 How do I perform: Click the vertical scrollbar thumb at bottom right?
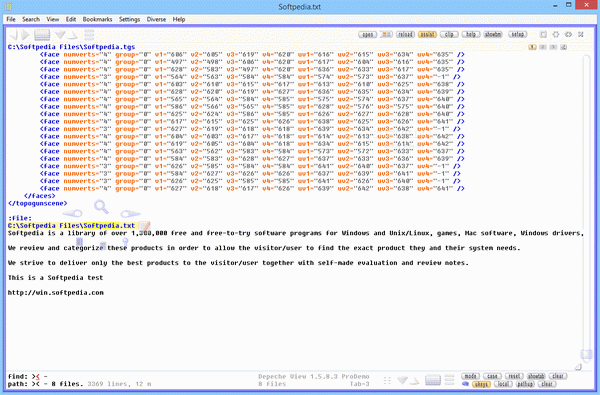coord(587,354)
